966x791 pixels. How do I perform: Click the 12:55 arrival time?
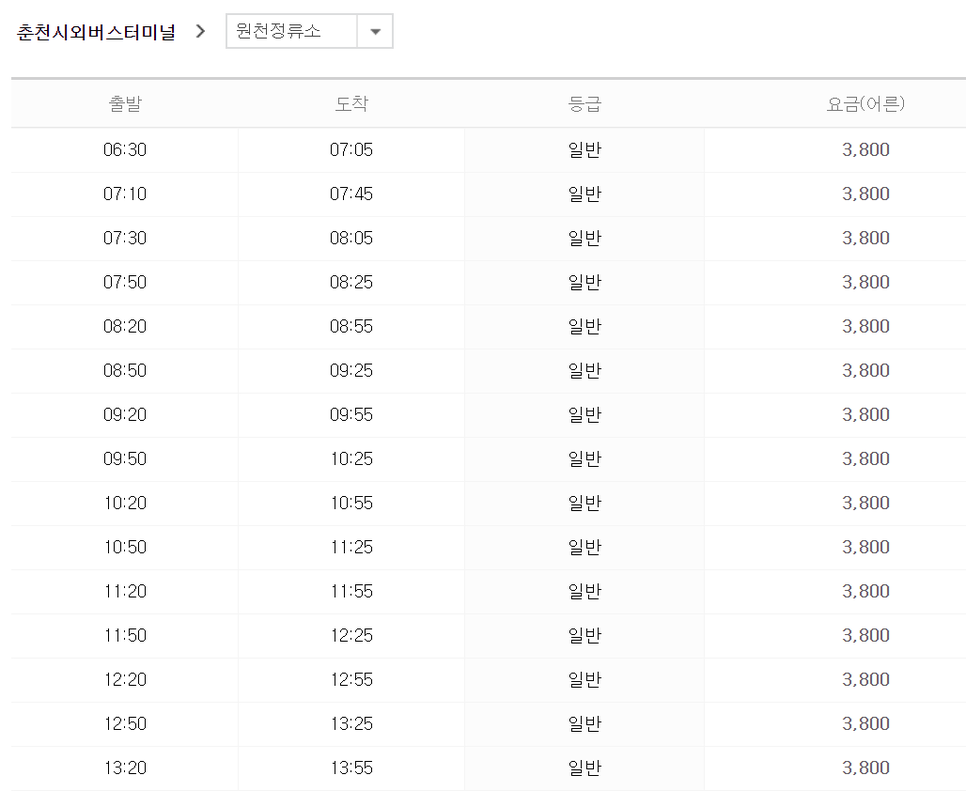click(351, 679)
